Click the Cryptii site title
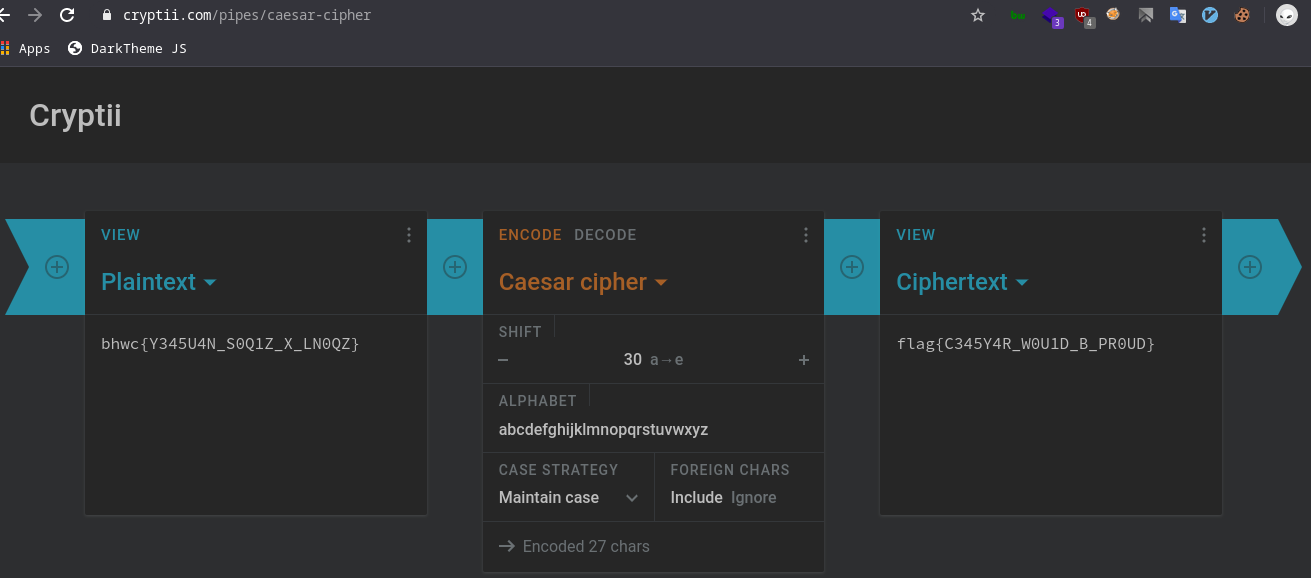Viewport: 1311px width, 578px height. [75, 115]
